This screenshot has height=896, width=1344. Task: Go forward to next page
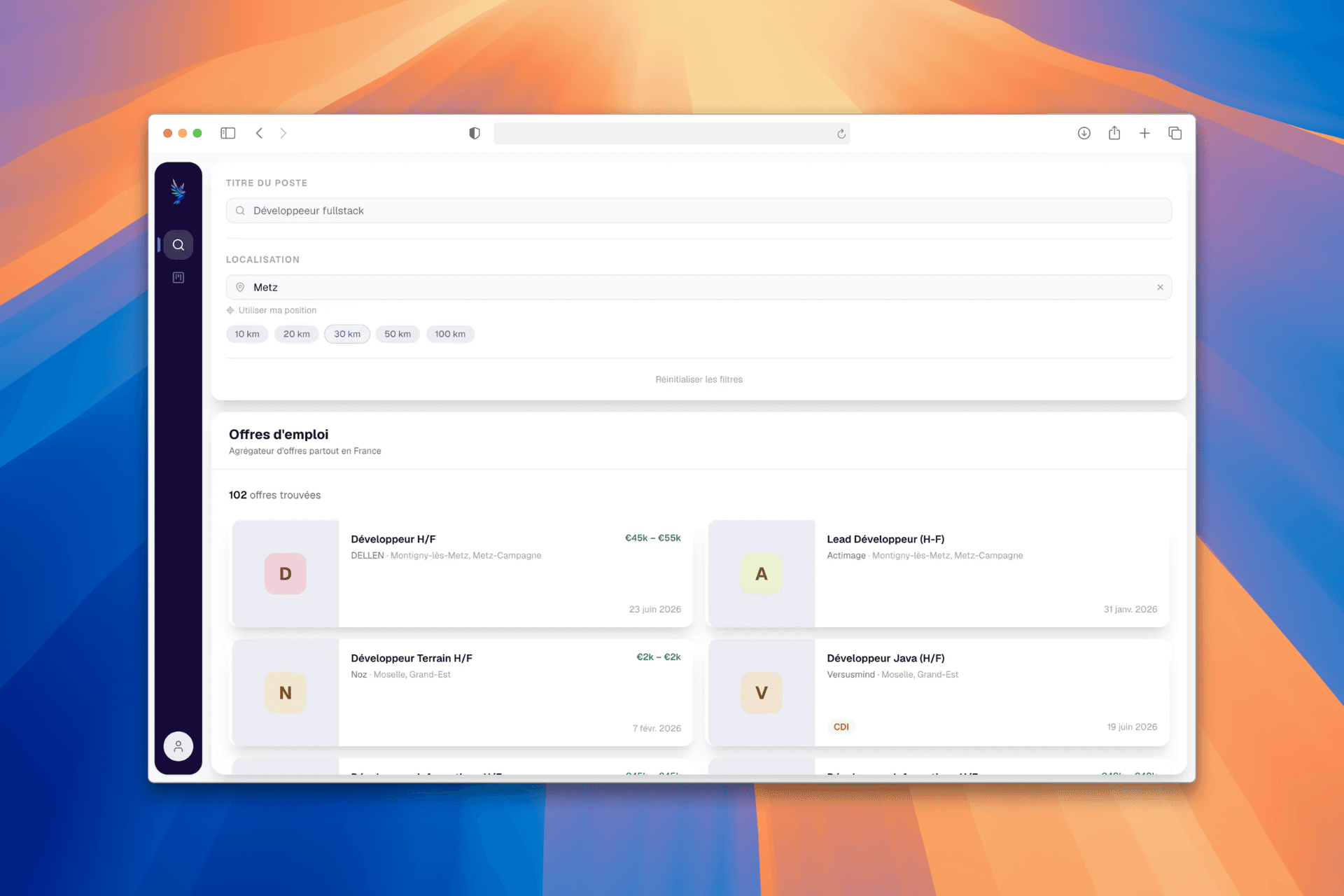pyautogui.click(x=283, y=133)
